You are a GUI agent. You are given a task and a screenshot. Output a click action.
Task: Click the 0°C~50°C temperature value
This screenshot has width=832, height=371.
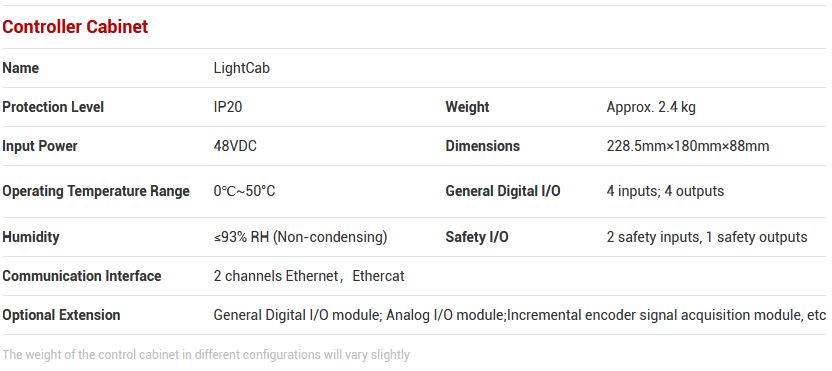[245, 191]
